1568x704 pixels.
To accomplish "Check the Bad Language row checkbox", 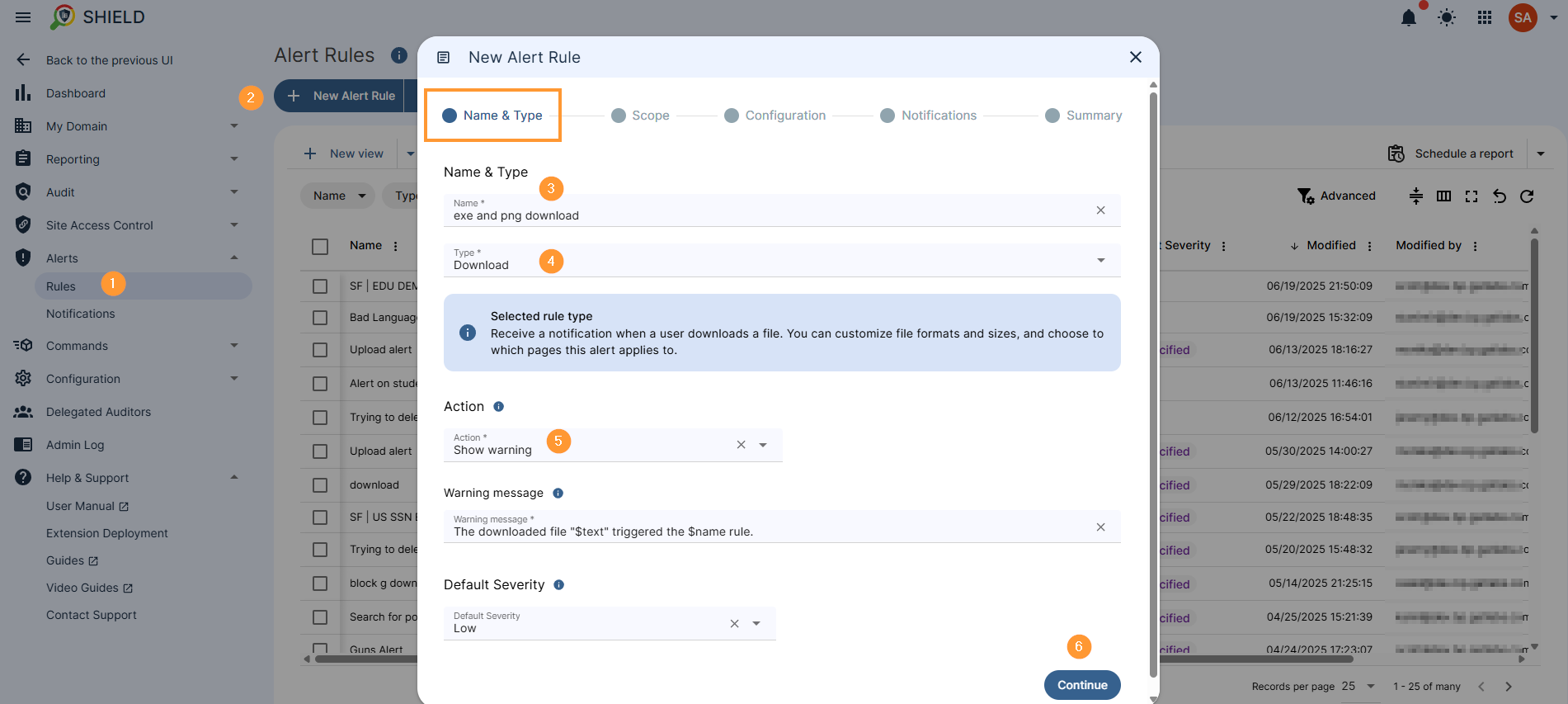I will [320, 318].
